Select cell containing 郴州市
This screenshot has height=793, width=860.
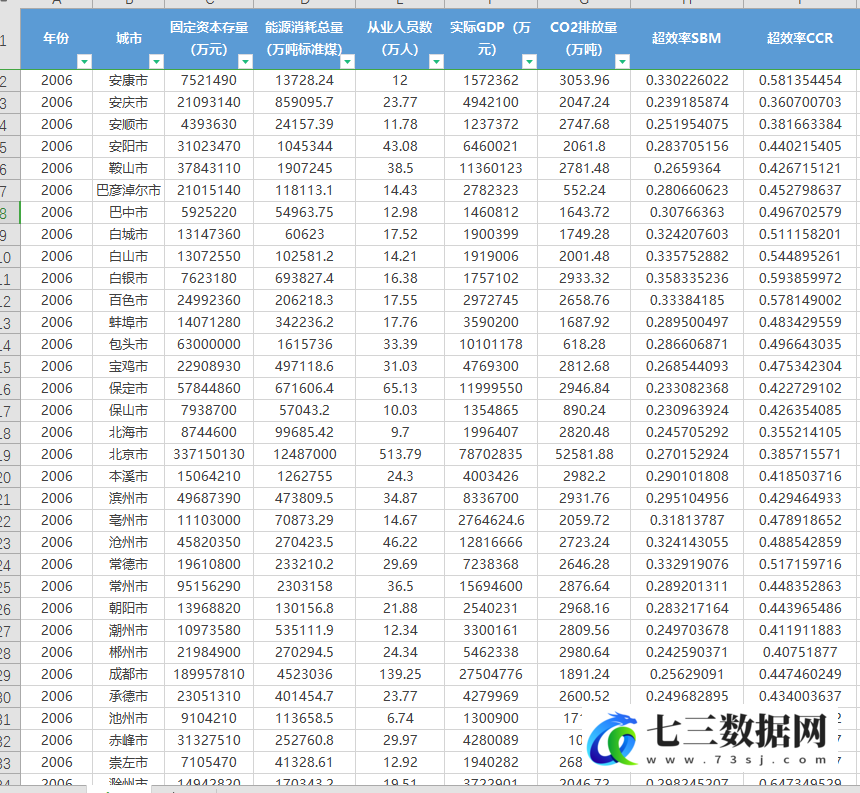click(x=129, y=652)
